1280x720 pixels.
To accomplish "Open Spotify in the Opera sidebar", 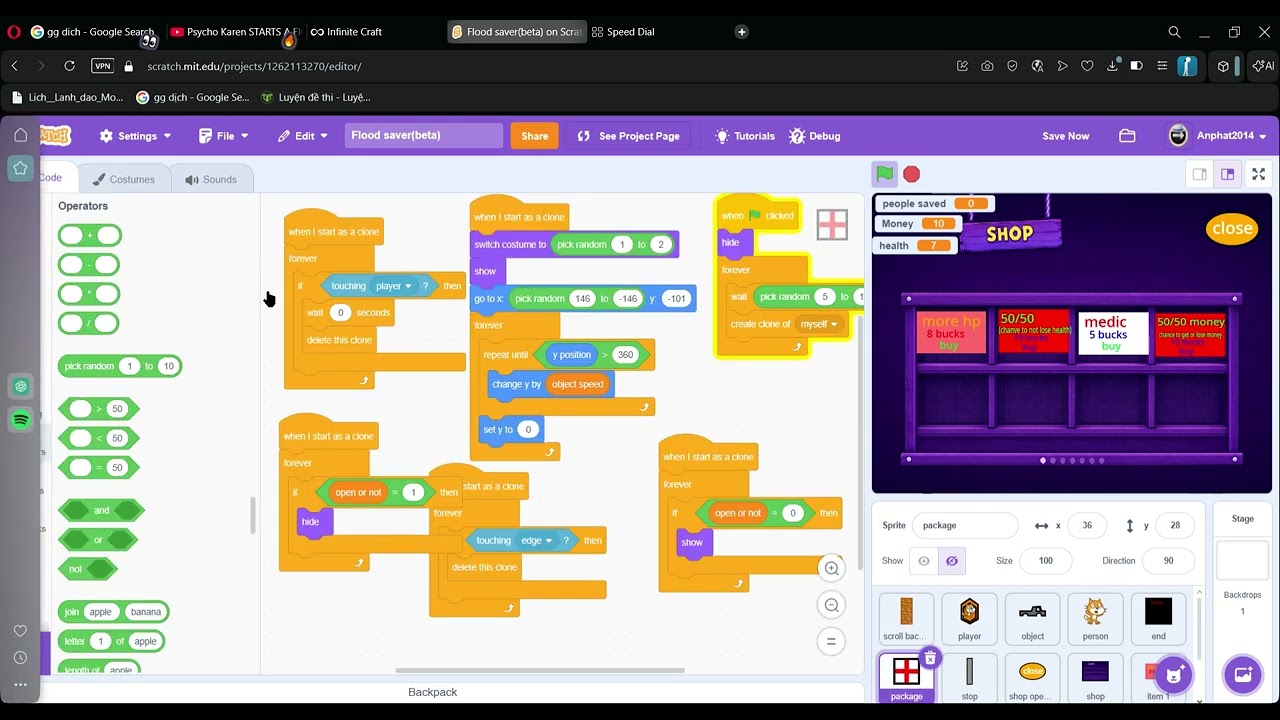I will click(x=20, y=420).
